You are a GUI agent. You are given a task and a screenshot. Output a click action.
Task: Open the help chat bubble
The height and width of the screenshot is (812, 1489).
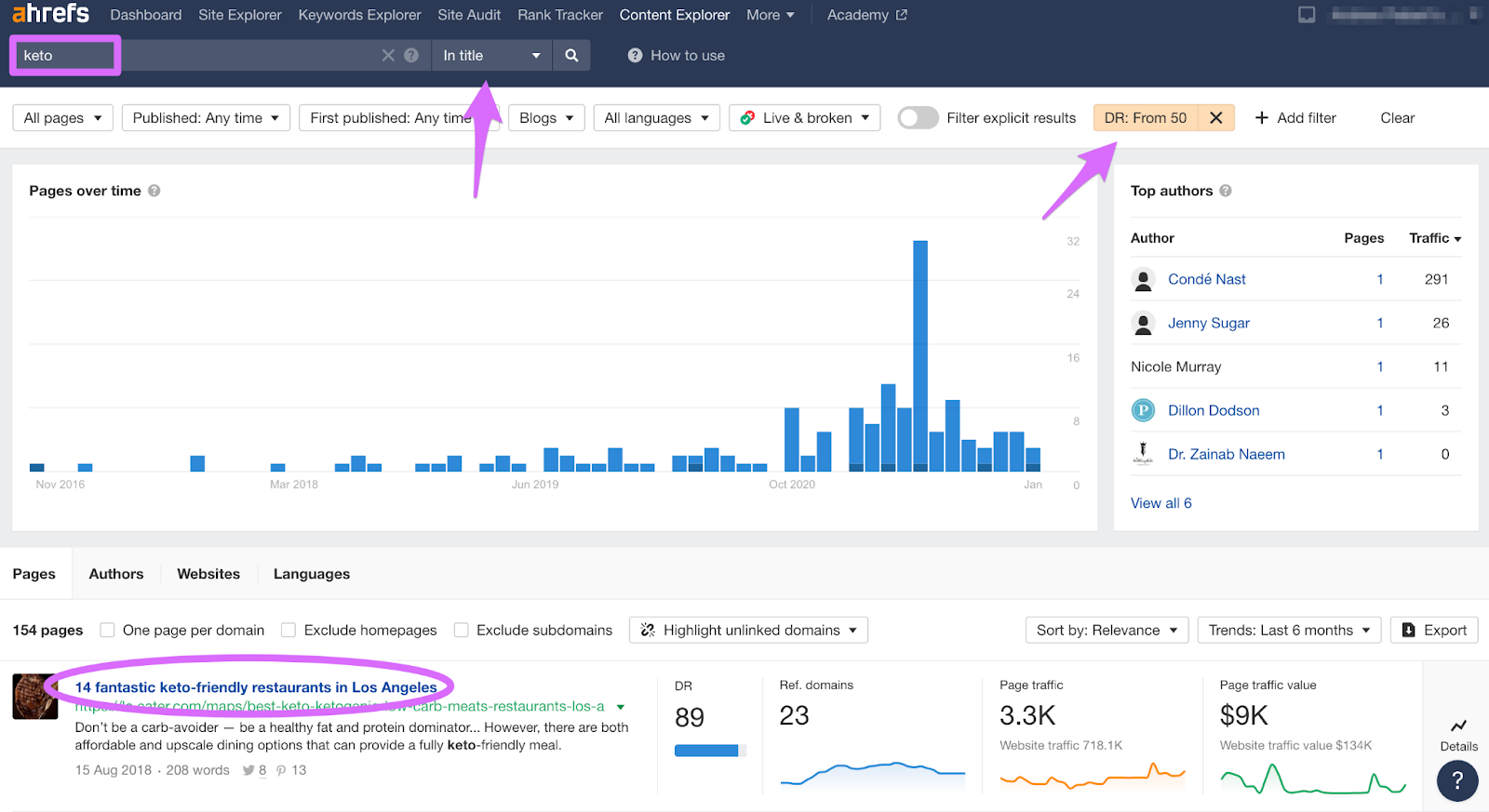pyautogui.click(x=1457, y=779)
